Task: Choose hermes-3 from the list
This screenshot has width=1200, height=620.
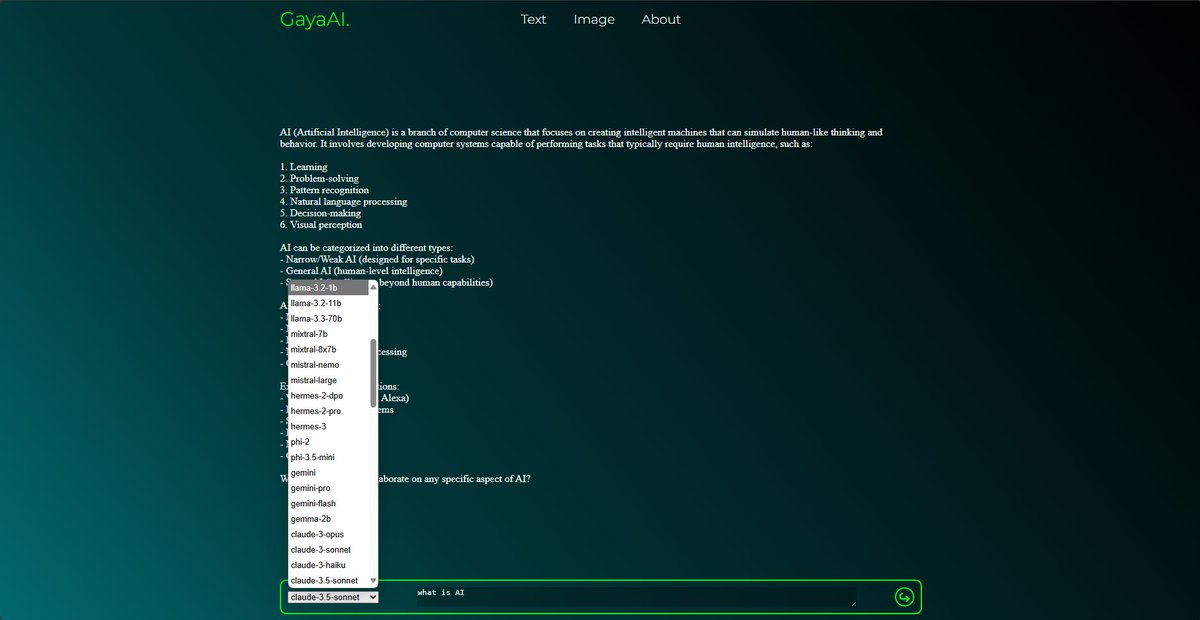Action: point(328,426)
